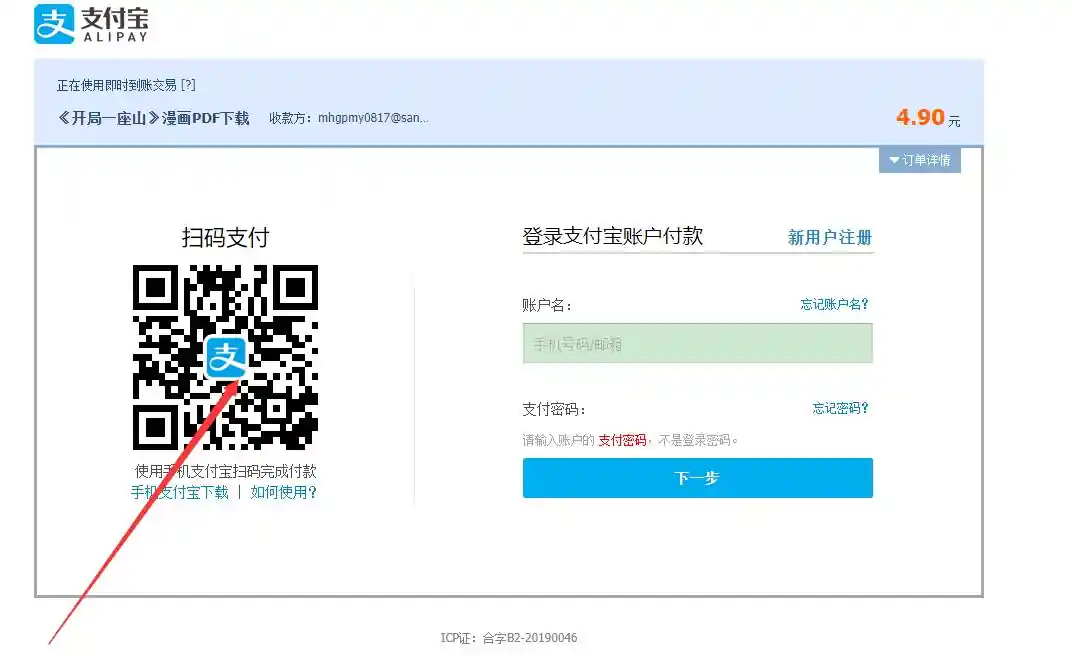Click the QR code for scan payment
Image resolution: width=1072 pixels, height=667 pixels.
pyautogui.click(x=226, y=357)
